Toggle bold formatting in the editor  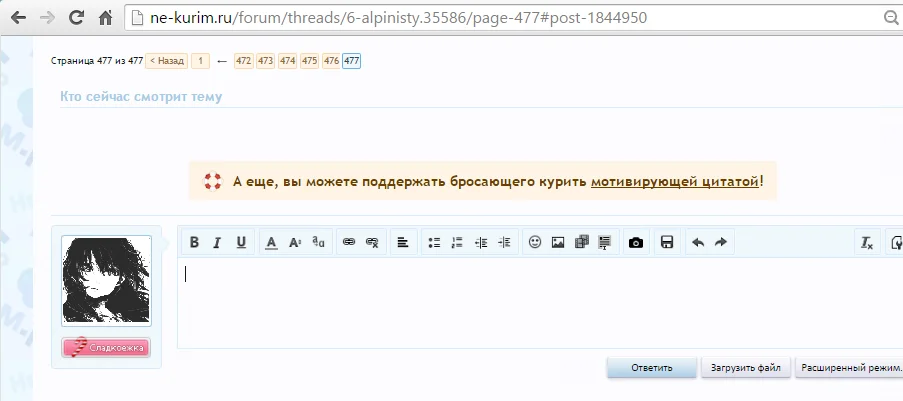[194, 243]
